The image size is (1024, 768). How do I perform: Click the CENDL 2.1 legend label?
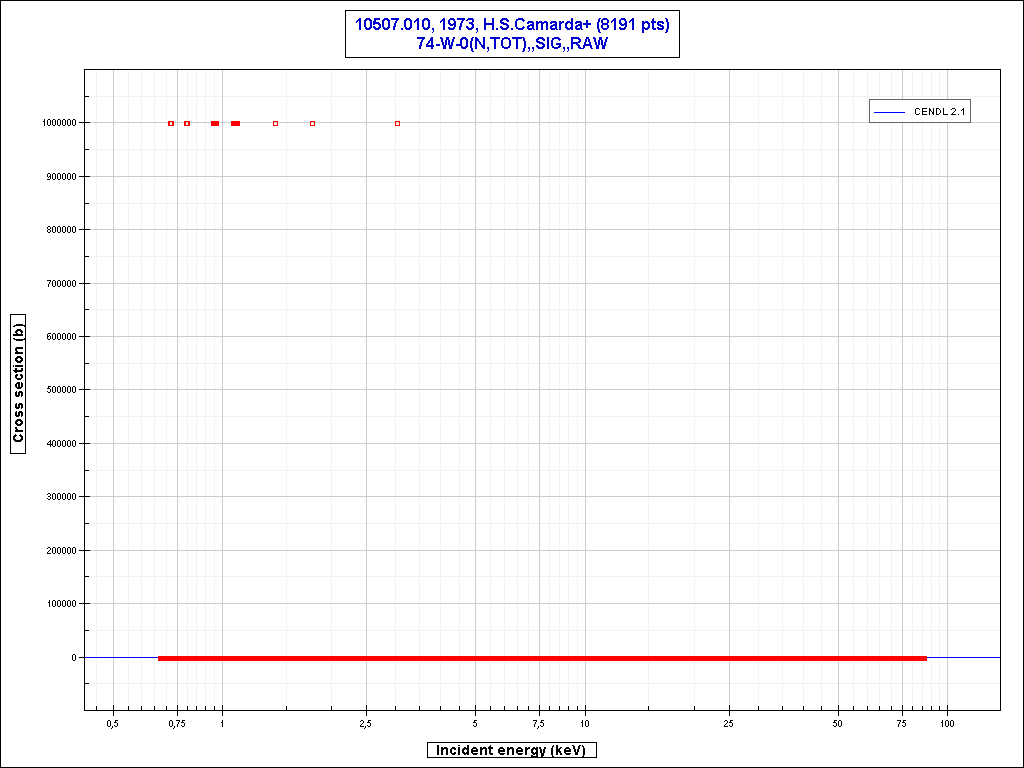click(939, 112)
